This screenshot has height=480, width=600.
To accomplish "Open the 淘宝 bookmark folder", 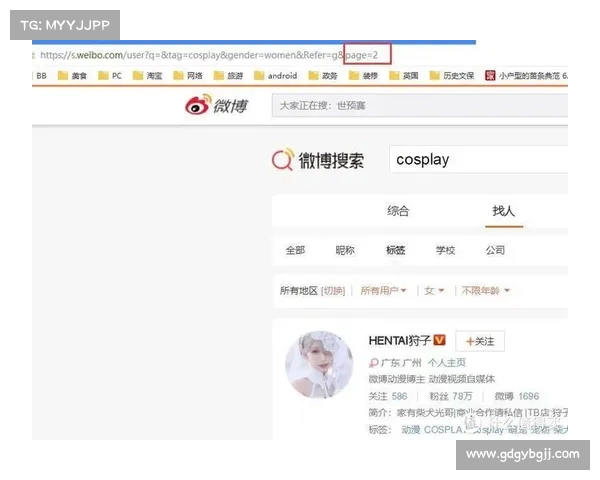I will pos(146,75).
